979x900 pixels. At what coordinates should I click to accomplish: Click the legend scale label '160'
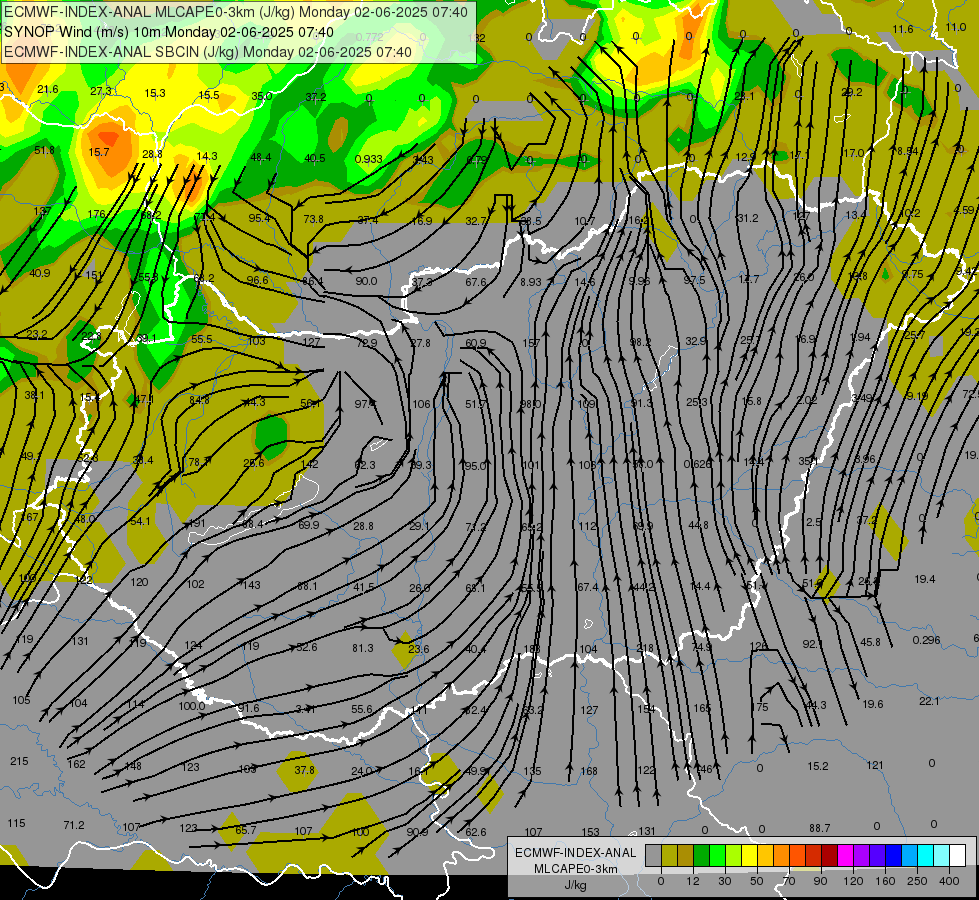885,881
